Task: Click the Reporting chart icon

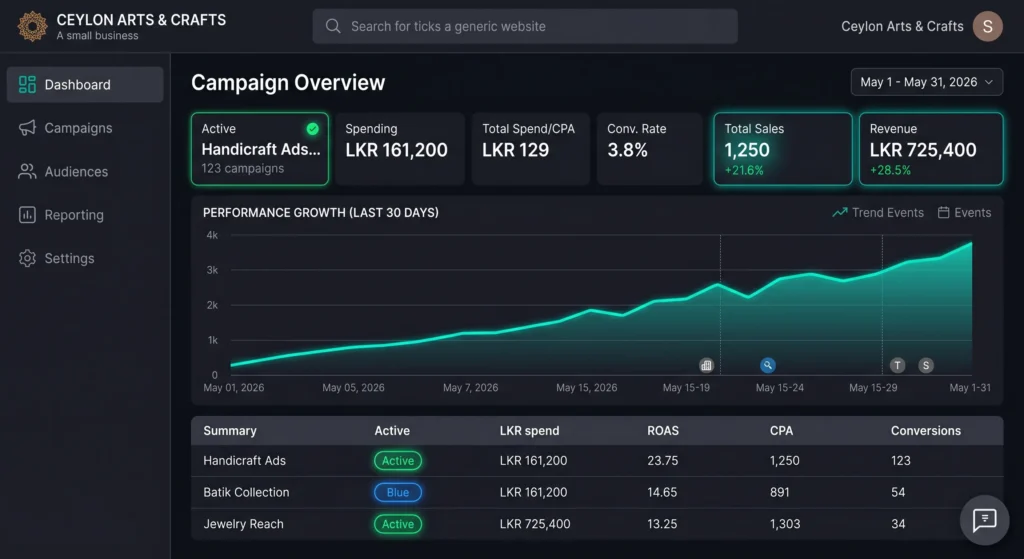Action: point(27,215)
